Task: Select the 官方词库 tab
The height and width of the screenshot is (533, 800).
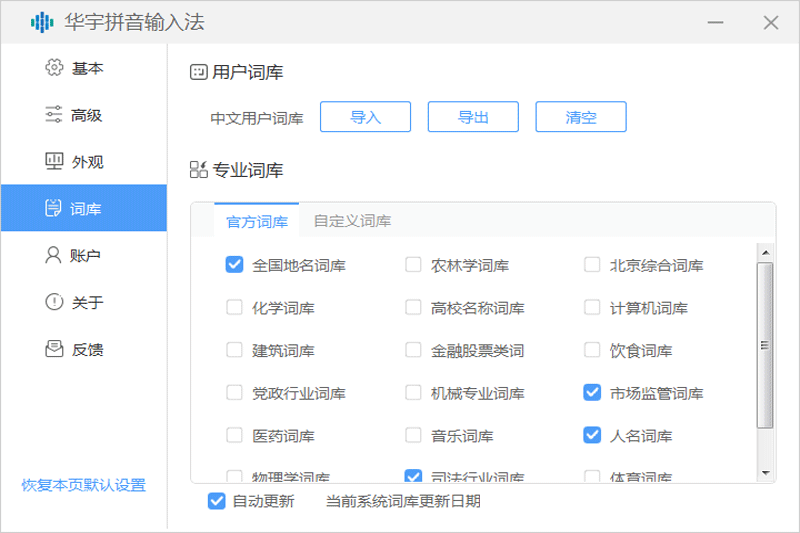Action: (x=257, y=221)
